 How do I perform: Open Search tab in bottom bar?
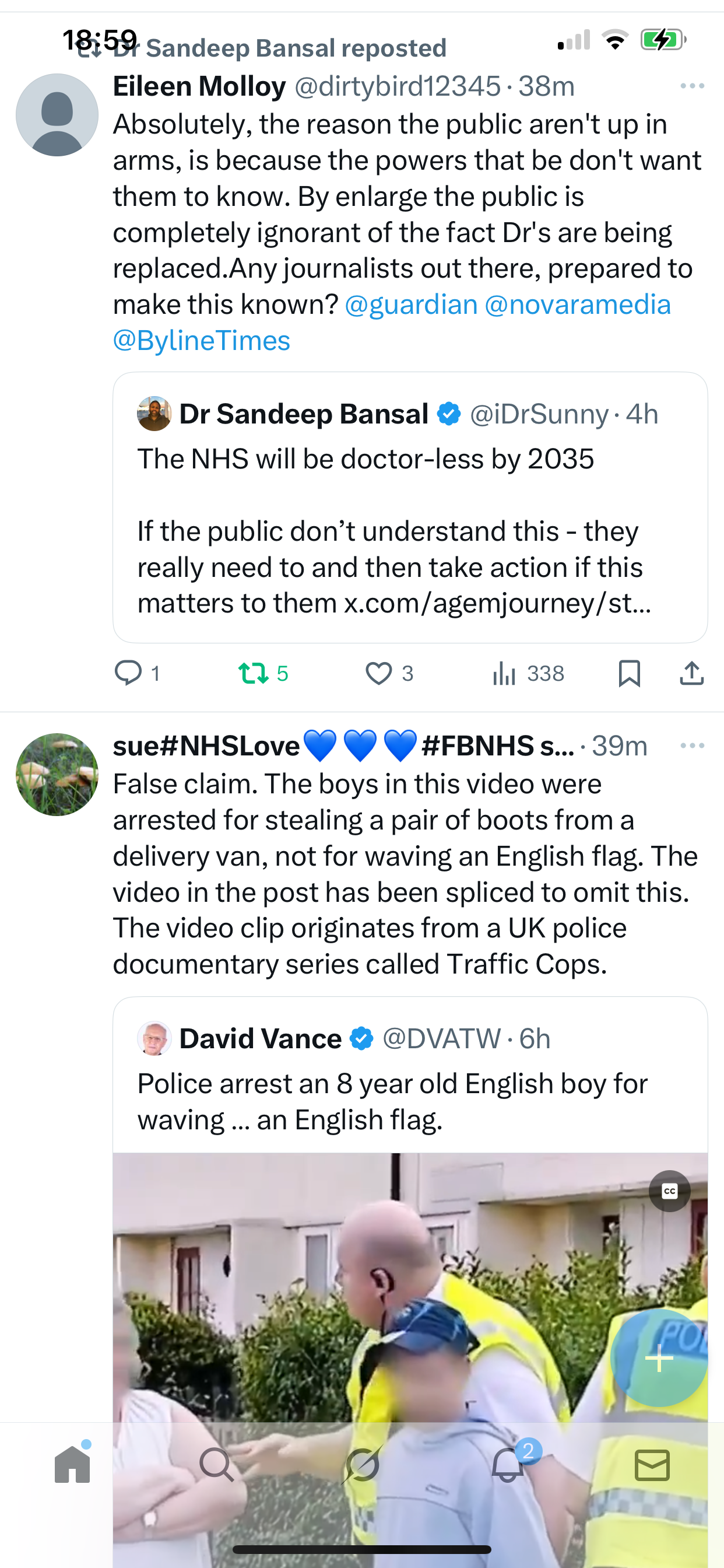click(217, 1465)
